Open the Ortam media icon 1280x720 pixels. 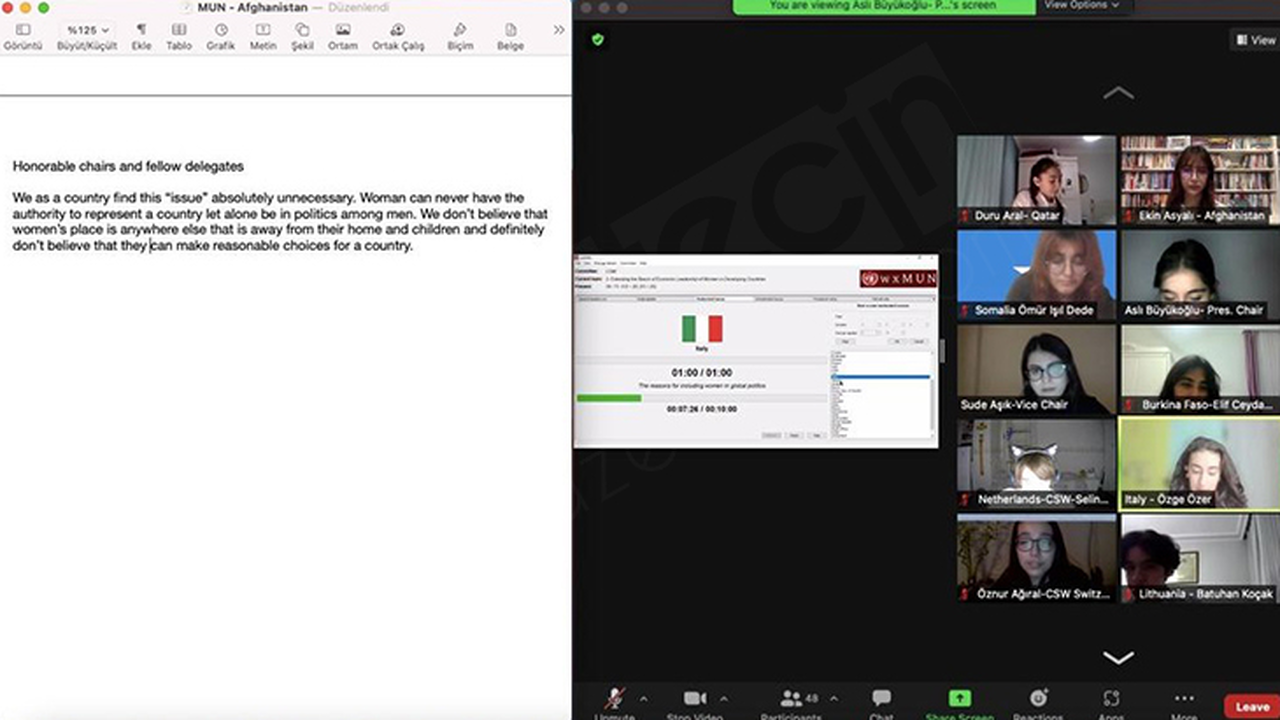pos(343,30)
